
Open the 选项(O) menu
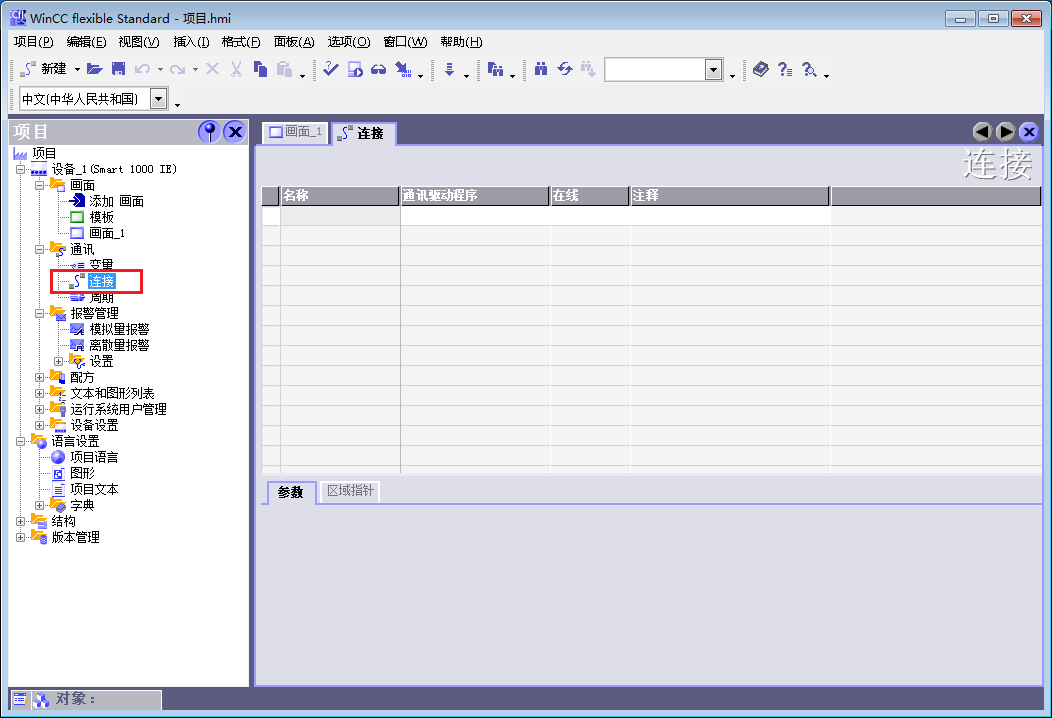coord(348,42)
